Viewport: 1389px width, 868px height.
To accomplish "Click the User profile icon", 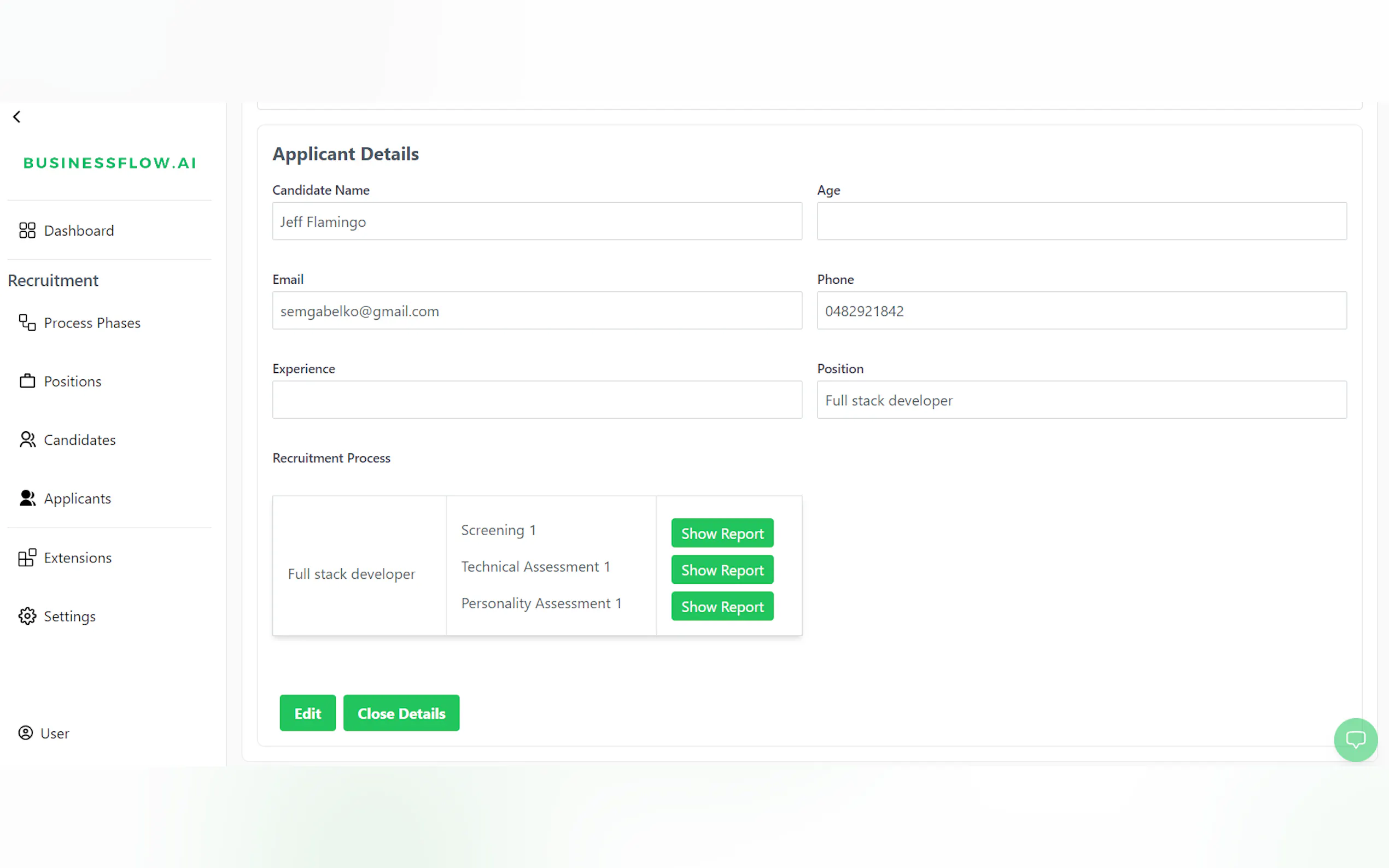I will [x=26, y=733].
